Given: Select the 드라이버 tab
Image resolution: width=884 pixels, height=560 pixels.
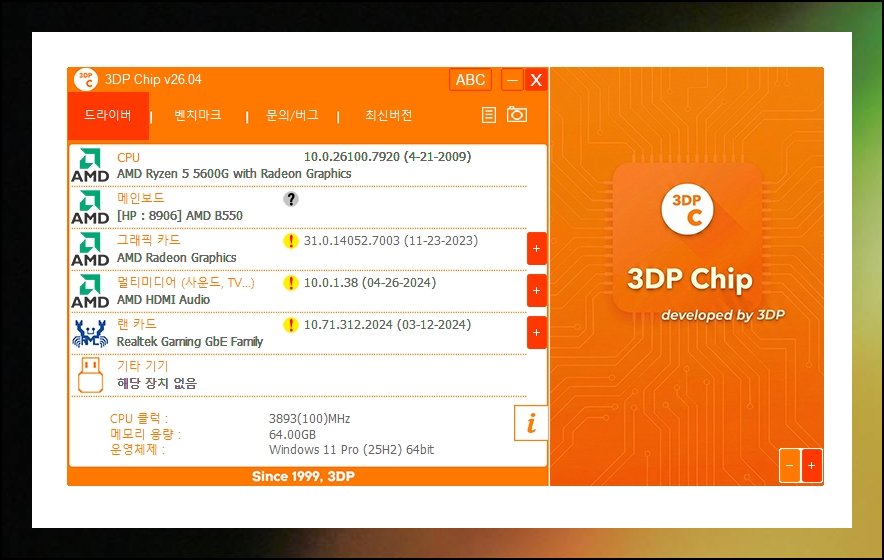Looking at the screenshot, I should coord(108,116).
